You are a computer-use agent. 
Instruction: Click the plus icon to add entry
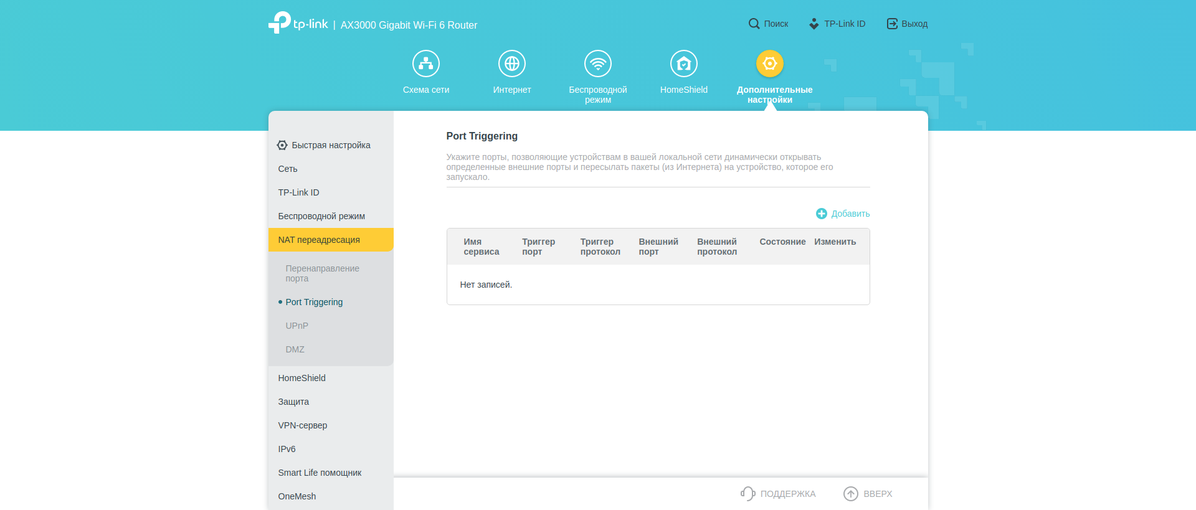(821, 214)
